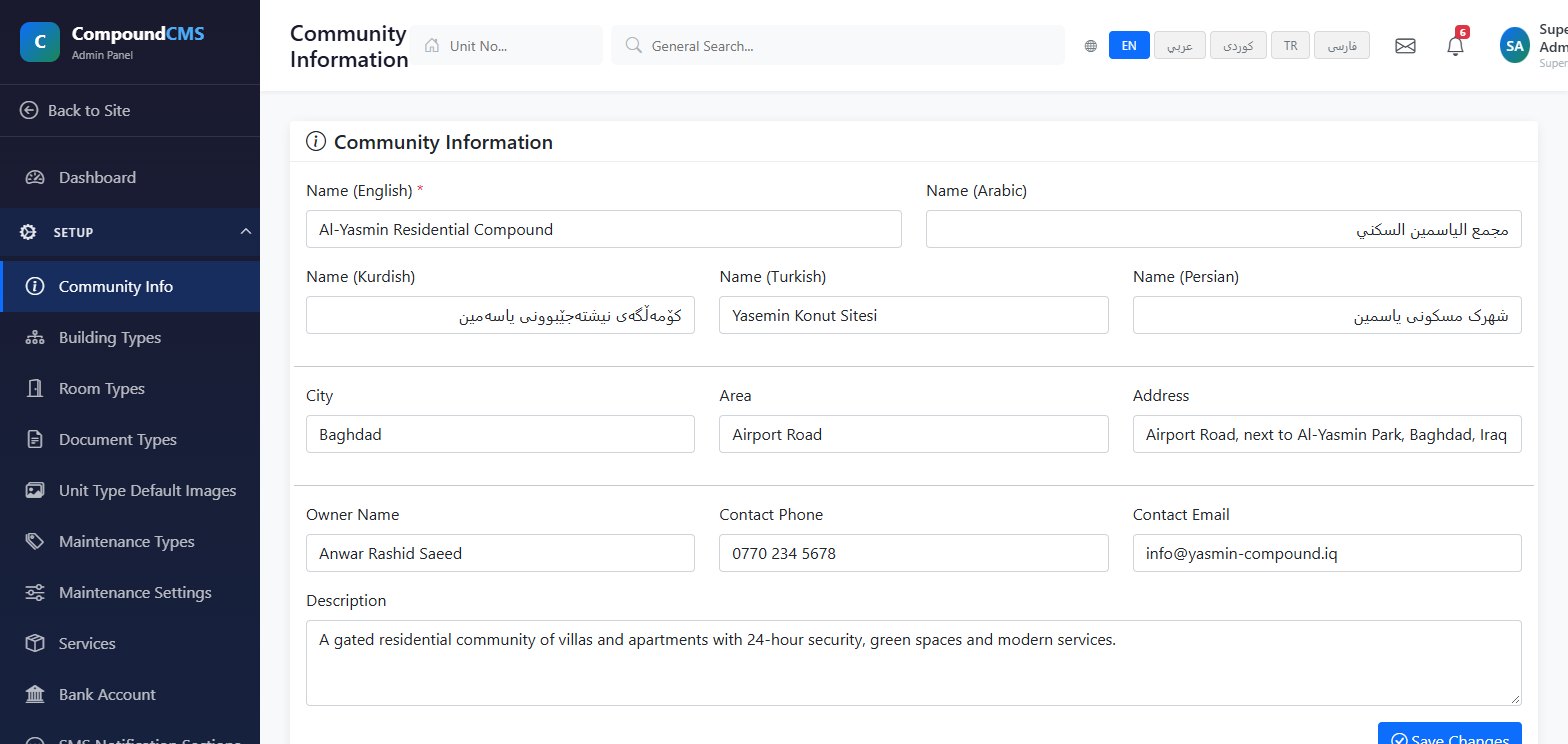Click the Description text area
The height and width of the screenshot is (744, 1568).
coord(914,663)
